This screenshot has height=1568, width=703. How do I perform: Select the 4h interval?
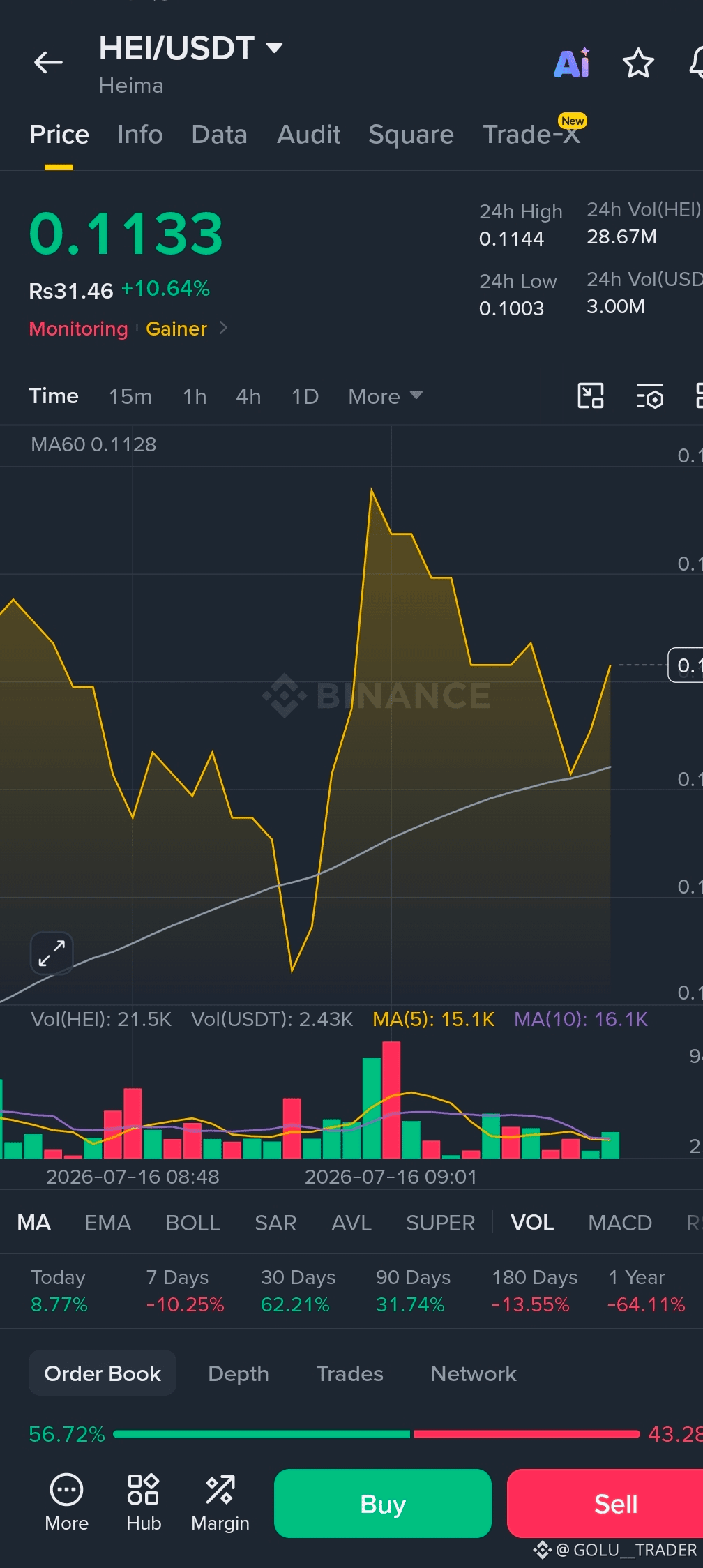[248, 396]
